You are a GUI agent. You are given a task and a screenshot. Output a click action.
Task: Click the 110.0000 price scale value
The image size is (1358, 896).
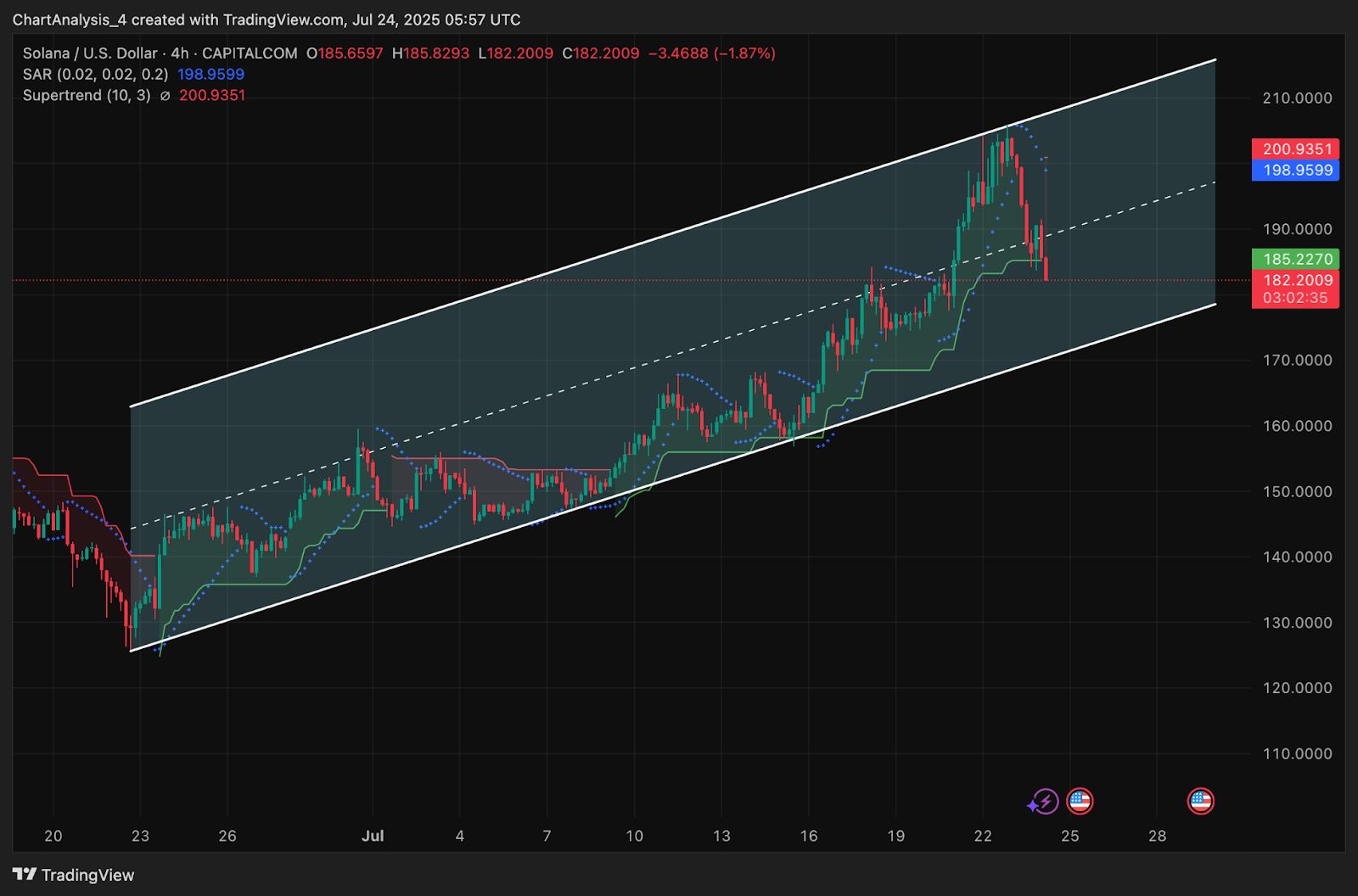1297,753
